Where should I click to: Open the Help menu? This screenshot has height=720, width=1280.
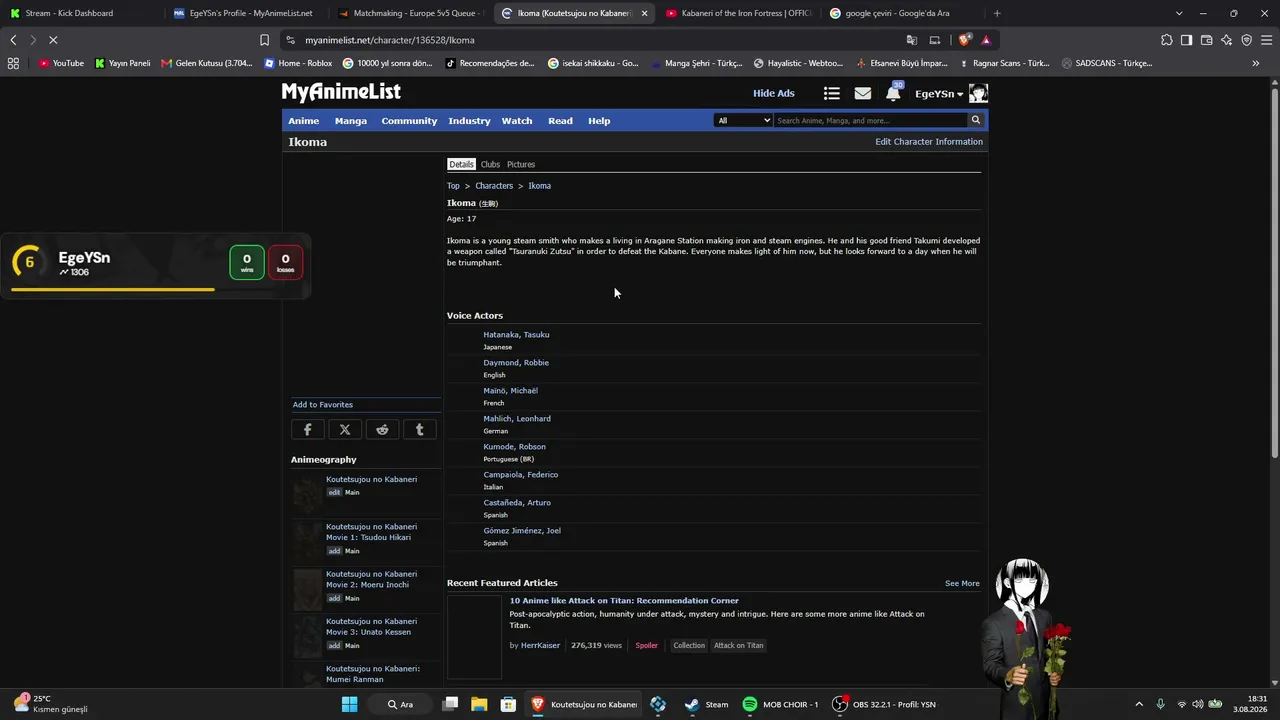point(599,121)
